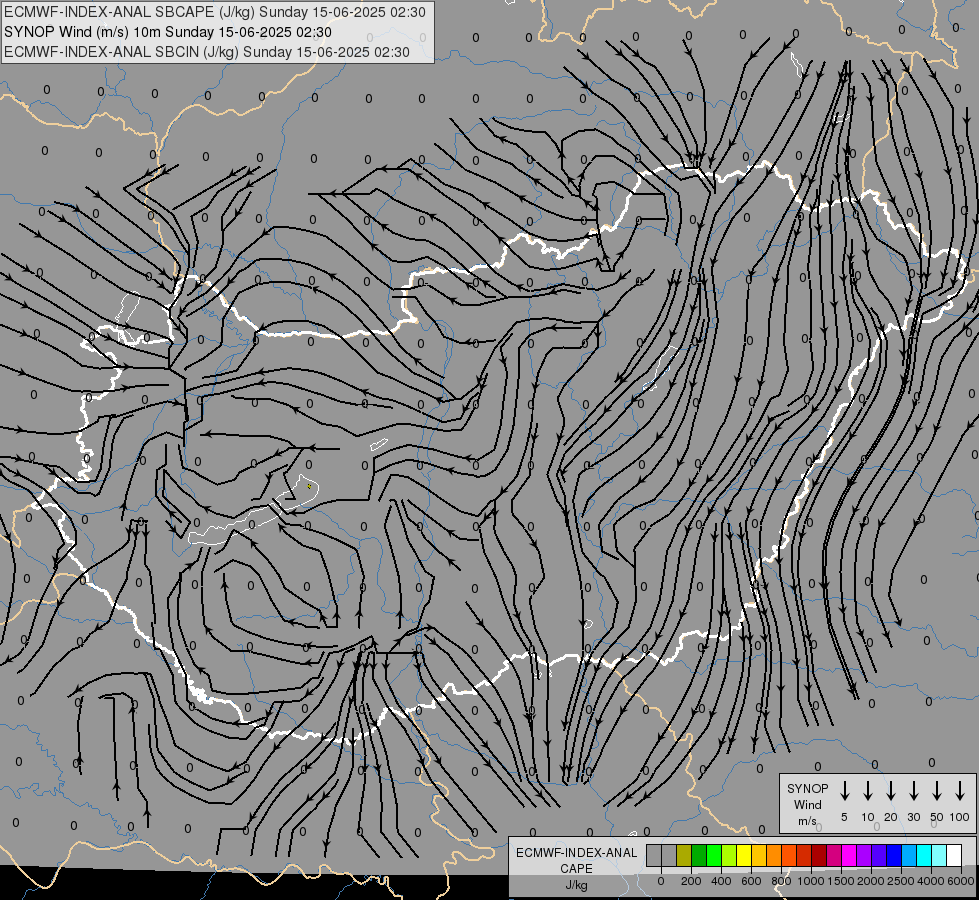The height and width of the screenshot is (900, 979).
Task: Click the 'ECMWF-INDEX-ANAL' legend label
Action: (x=576, y=853)
